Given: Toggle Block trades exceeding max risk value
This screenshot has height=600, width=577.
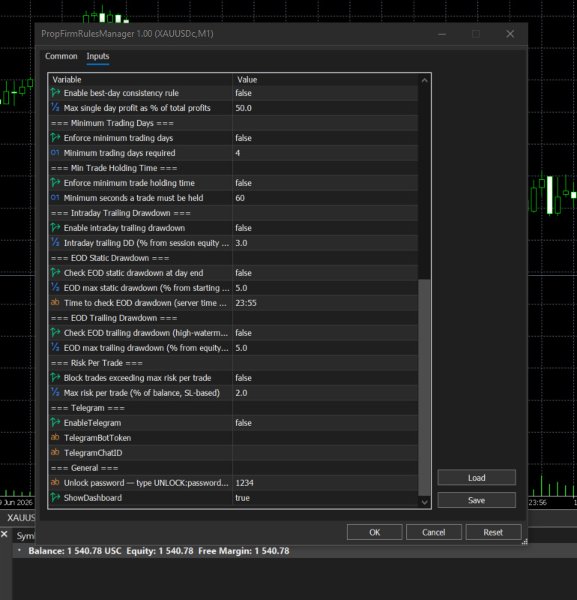Looking at the screenshot, I should 325,378.
